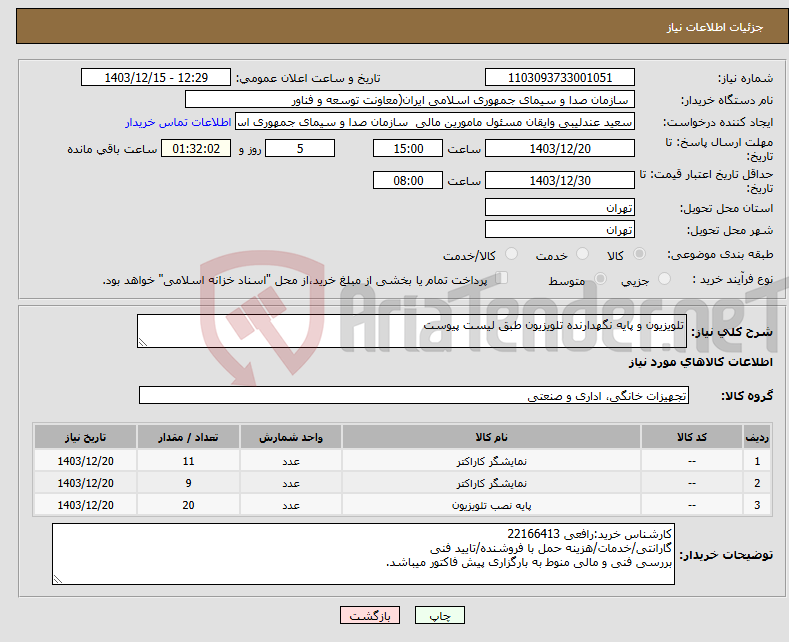Click the delivery city field تهران
Screen dimensions: 789x642
tap(560, 229)
